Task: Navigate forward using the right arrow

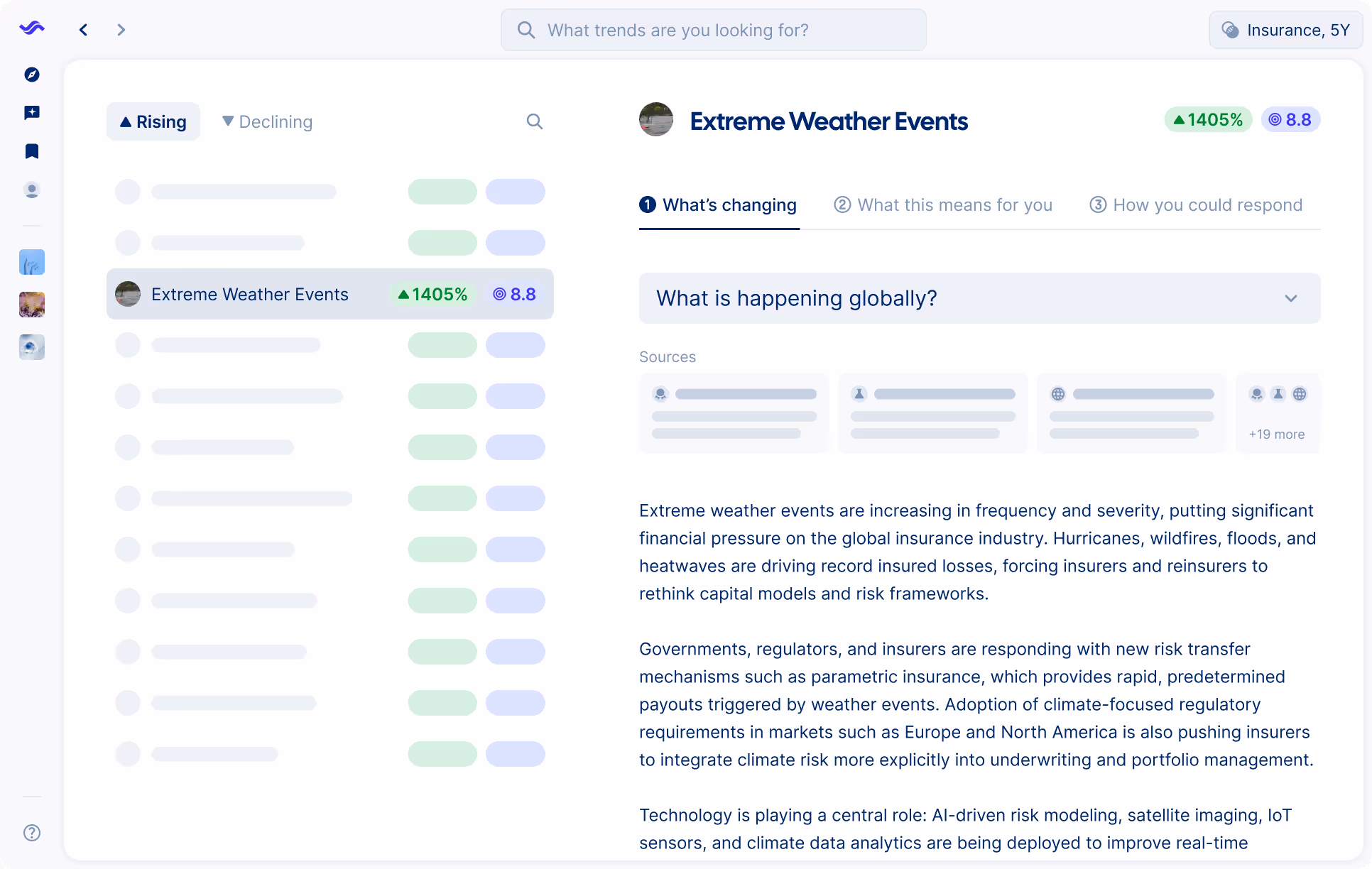Action: click(121, 30)
